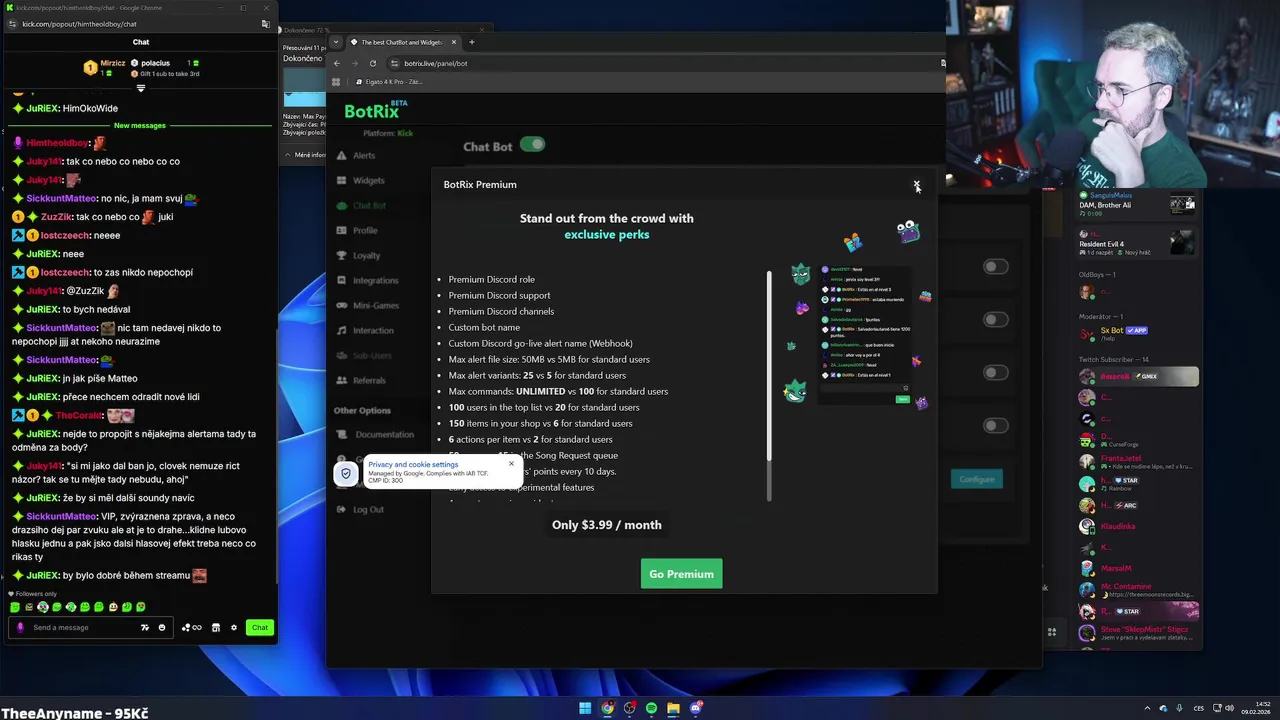Open Widgets in the BotRix sidebar
This screenshot has height=720, width=1280.
368,180
